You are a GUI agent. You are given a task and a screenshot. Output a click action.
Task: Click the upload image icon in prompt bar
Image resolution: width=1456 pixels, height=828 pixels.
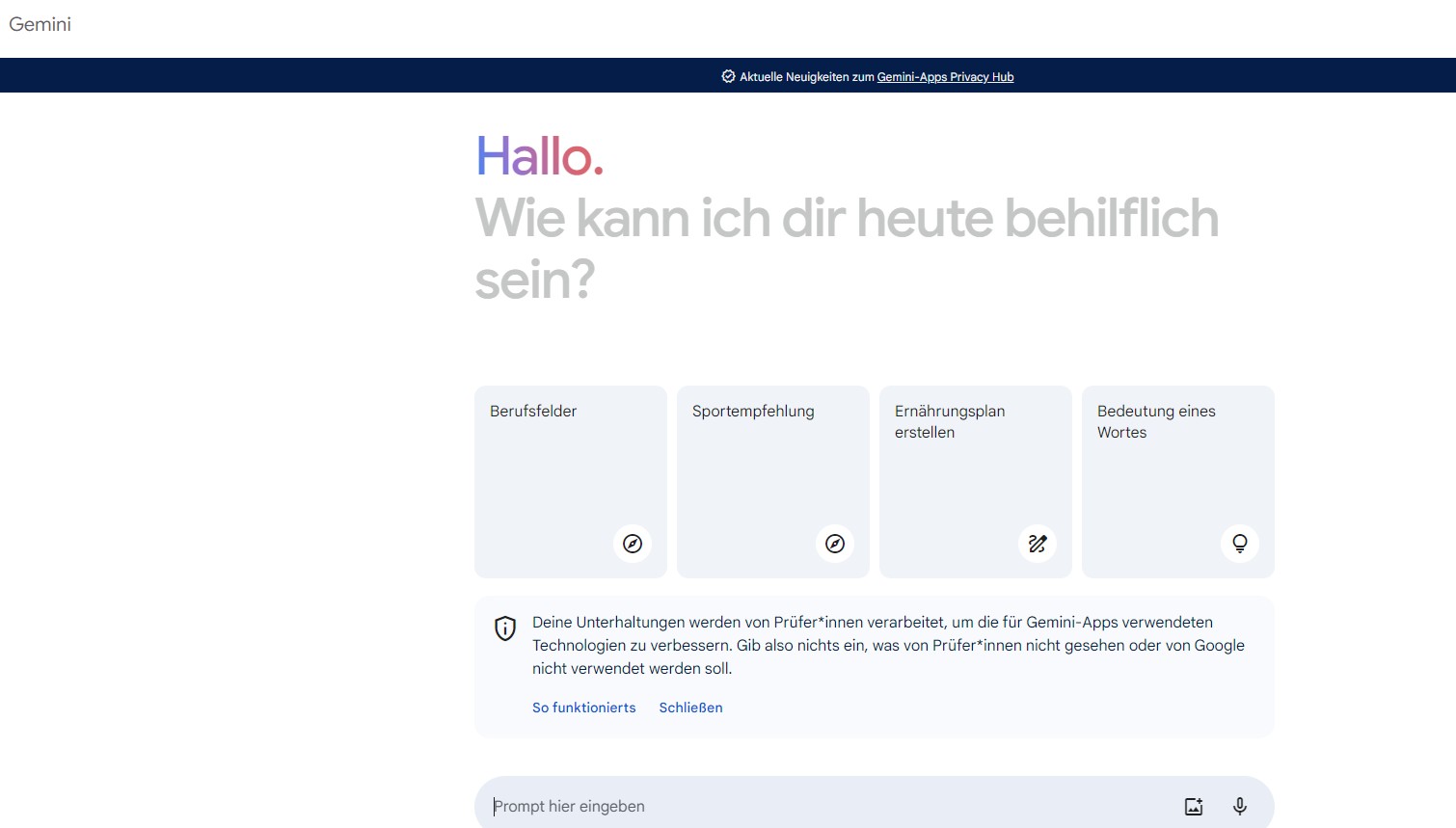click(x=1194, y=807)
